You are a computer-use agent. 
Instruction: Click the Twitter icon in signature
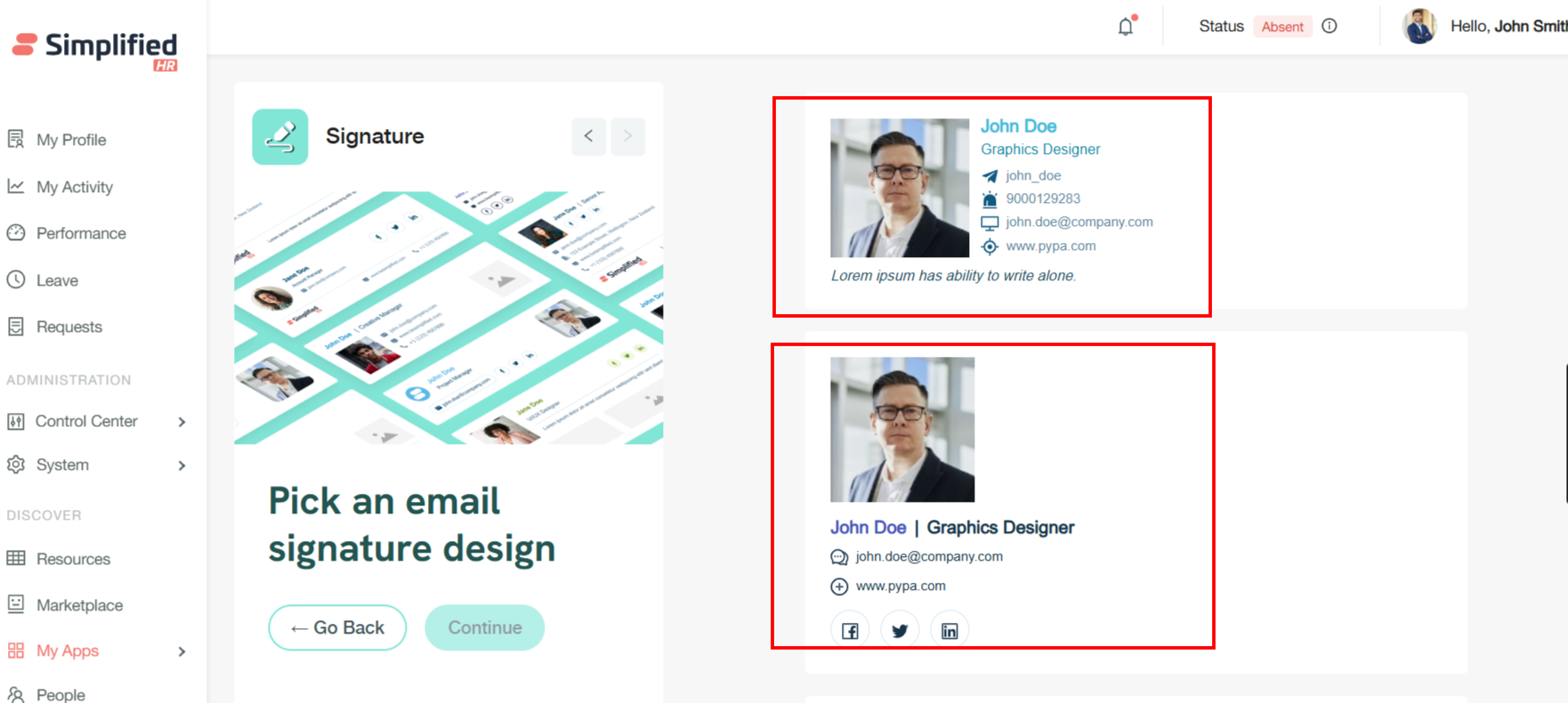tap(900, 630)
